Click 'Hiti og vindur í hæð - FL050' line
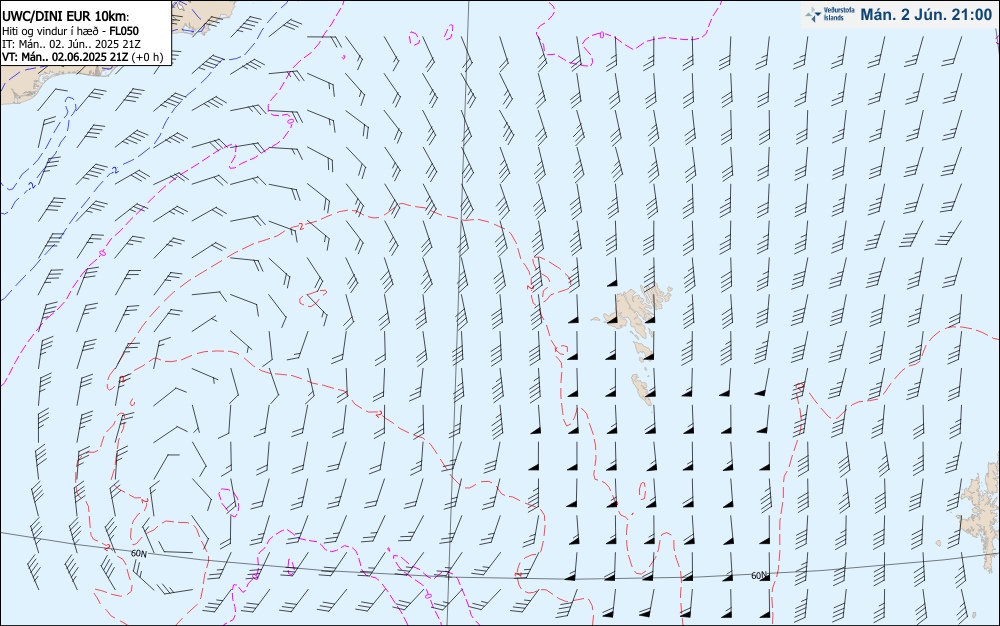This screenshot has height=626, width=1000. coord(70,31)
